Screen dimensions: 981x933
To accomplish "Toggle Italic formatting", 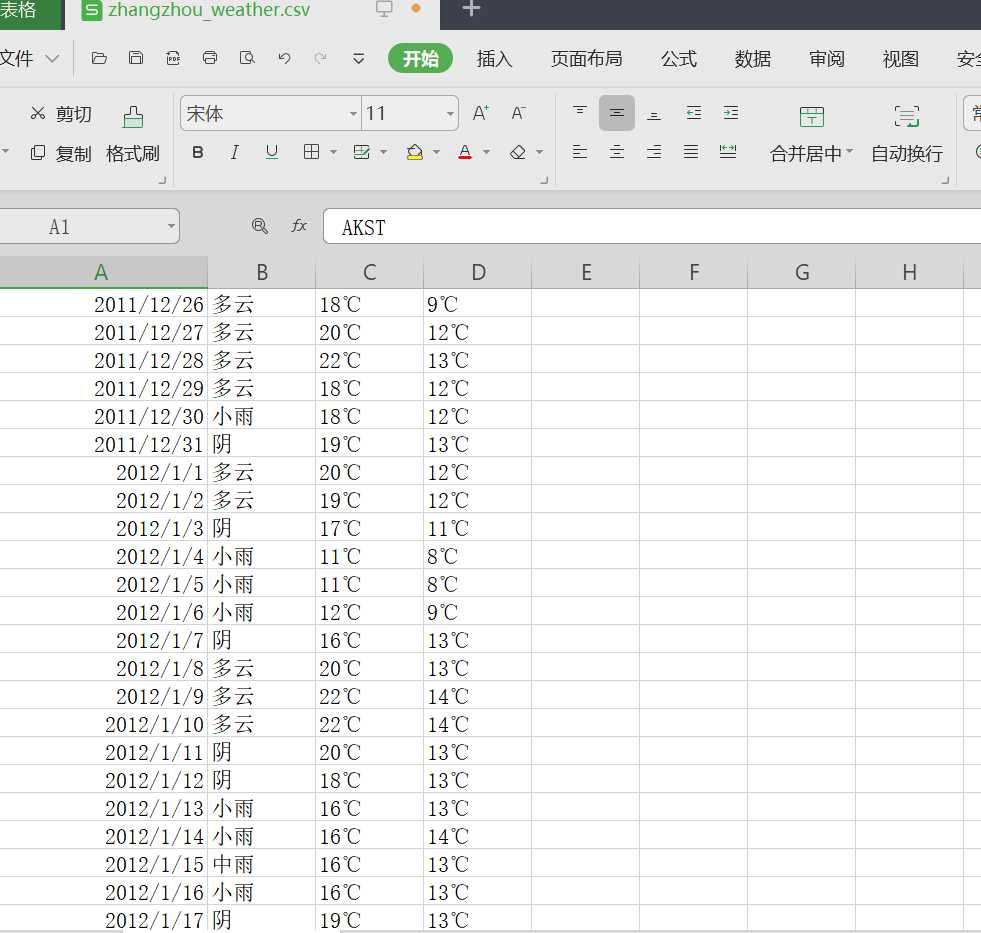I will coord(235,152).
